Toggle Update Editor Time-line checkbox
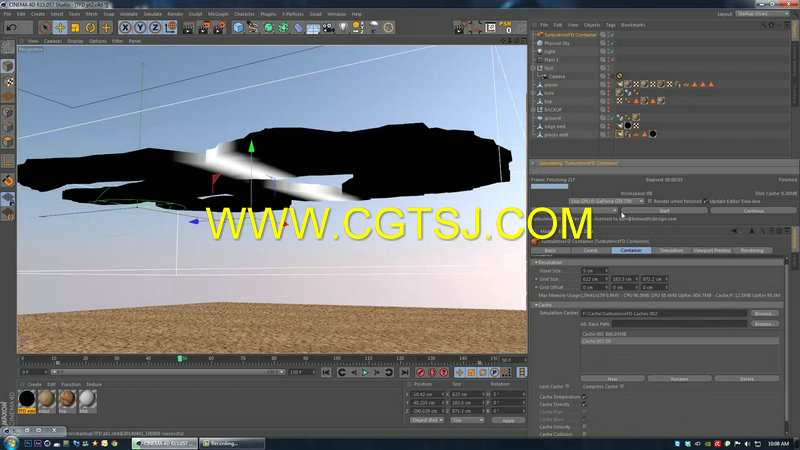The height and width of the screenshot is (450, 800). click(x=705, y=202)
